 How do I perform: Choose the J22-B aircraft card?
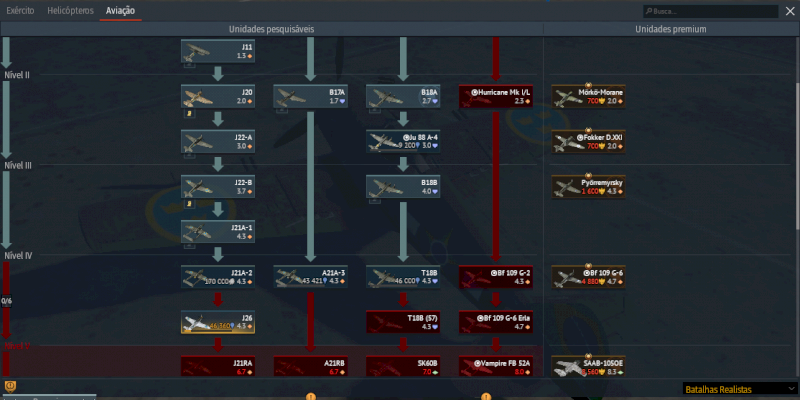tap(218, 187)
